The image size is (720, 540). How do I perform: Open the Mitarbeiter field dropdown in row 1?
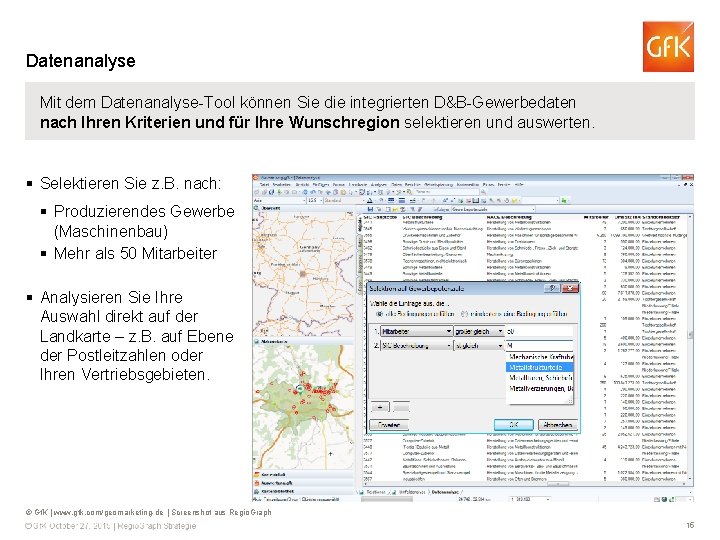pos(417,331)
